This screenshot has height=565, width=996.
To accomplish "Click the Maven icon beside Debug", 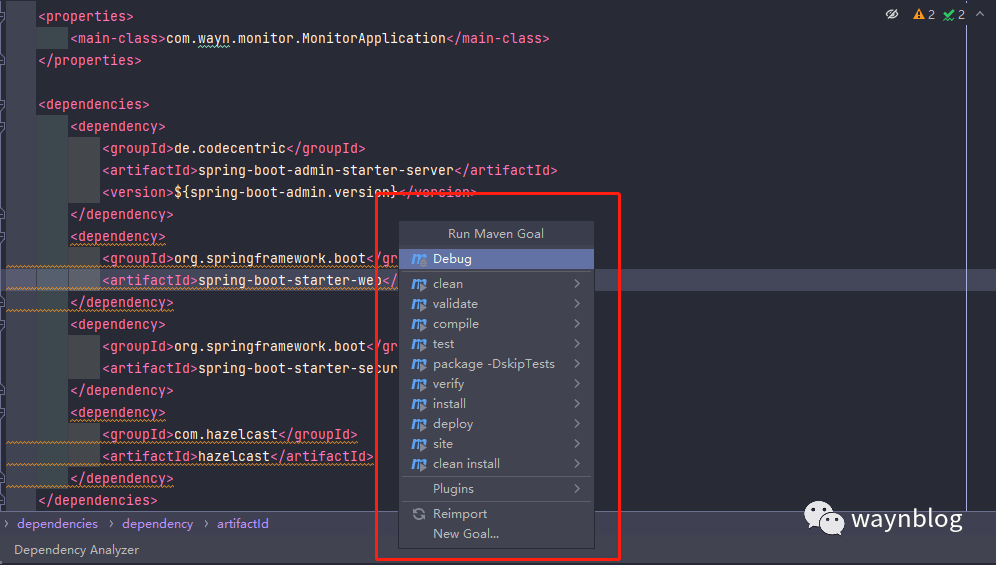I will [x=419, y=259].
